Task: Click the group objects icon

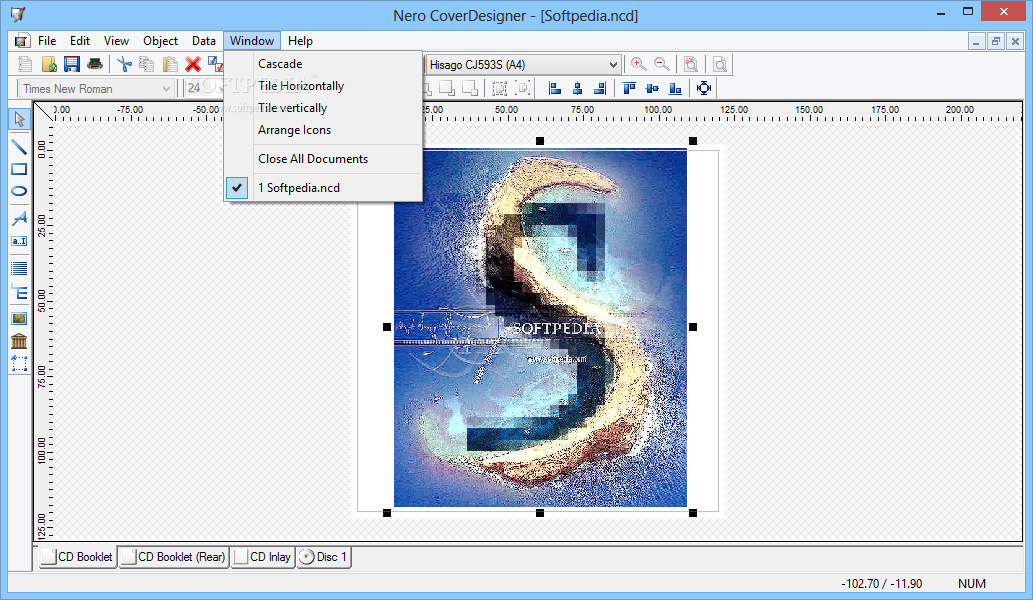Action: [x=499, y=88]
